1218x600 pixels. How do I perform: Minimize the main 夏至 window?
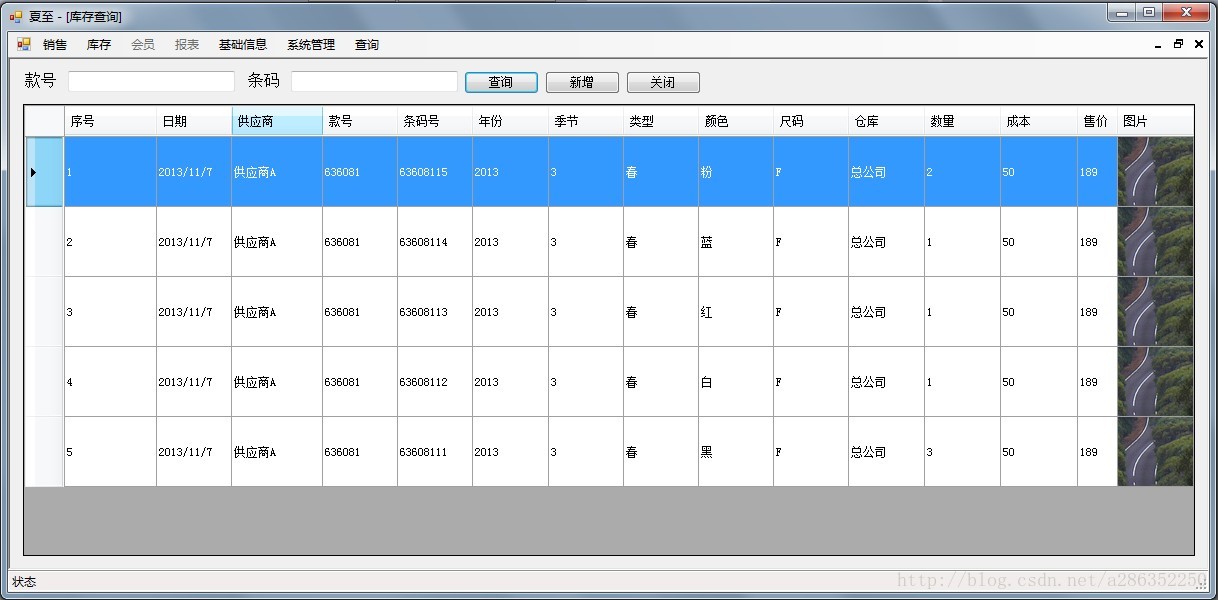tap(1122, 12)
